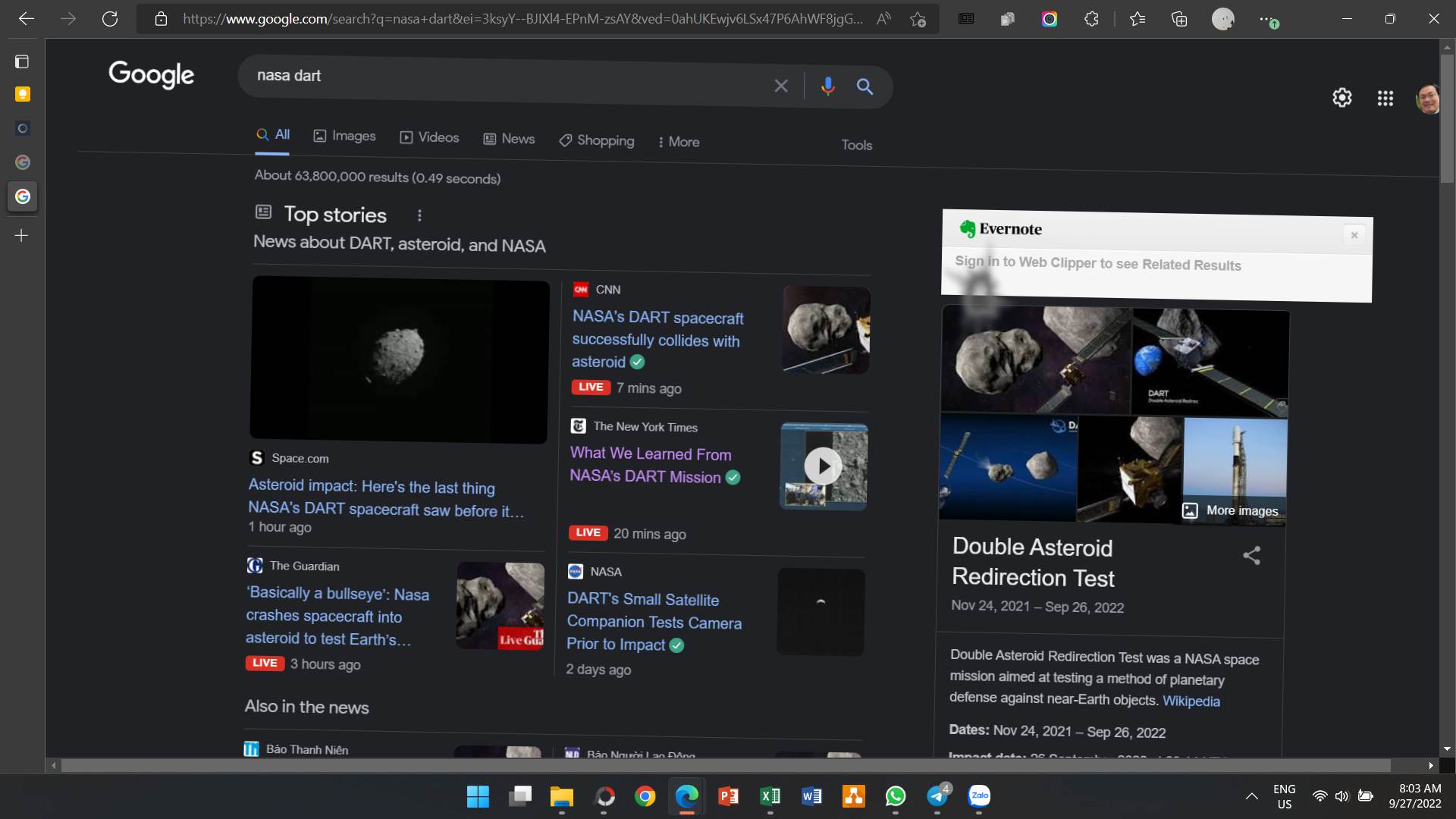Click the address bar URL
Image resolution: width=1456 pixels, height=819 pixels.
(522, 19)
